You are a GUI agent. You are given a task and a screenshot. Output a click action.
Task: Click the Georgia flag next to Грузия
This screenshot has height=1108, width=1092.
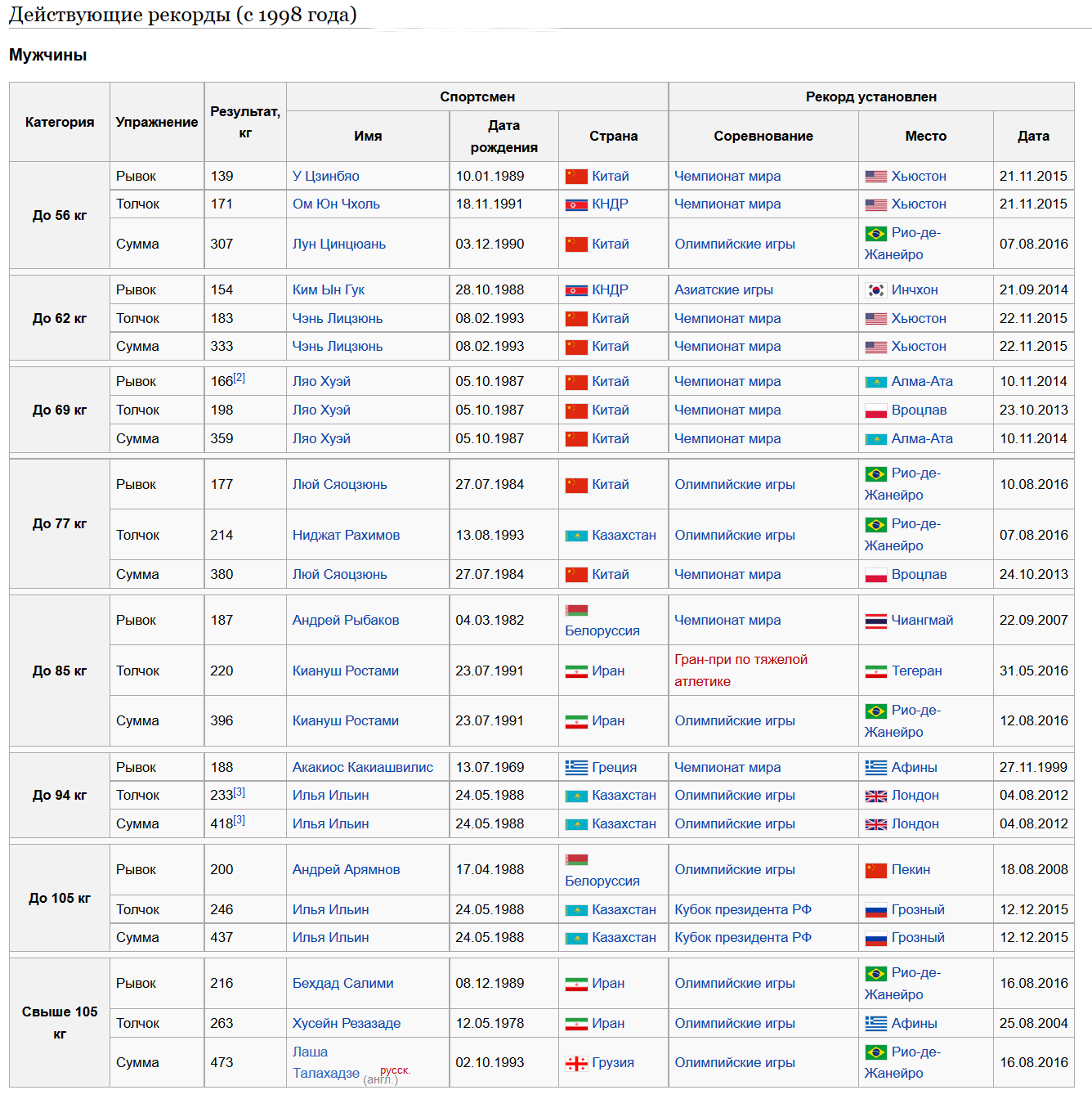[576, 1063]
